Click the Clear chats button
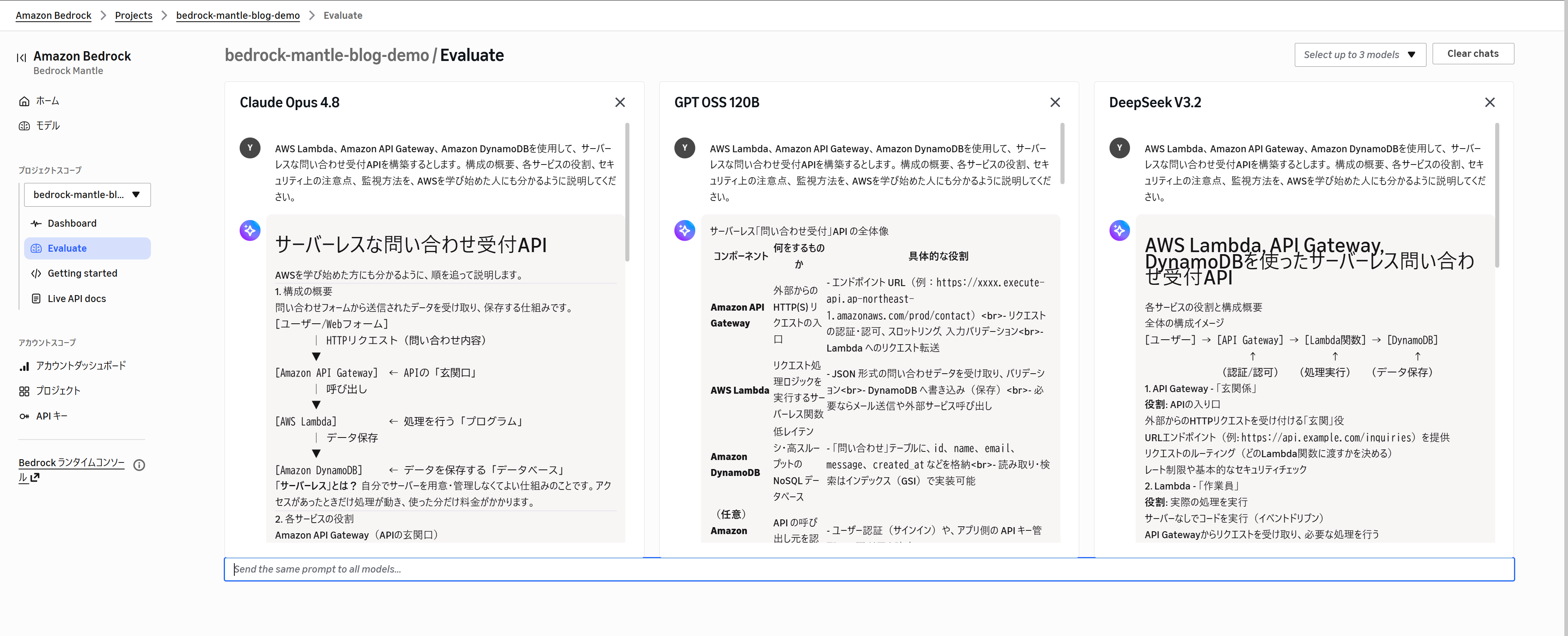 click(1472, 54)
